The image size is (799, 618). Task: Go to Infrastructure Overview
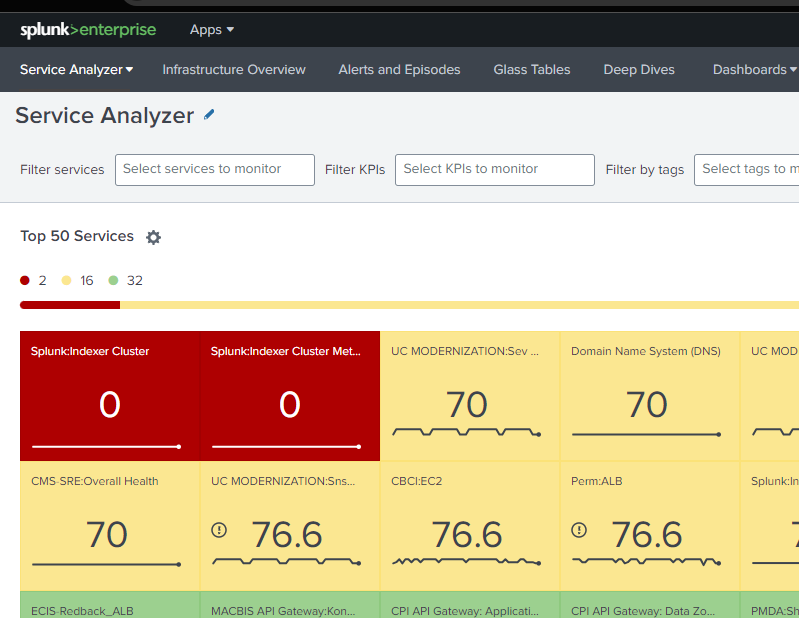point(234,70)
